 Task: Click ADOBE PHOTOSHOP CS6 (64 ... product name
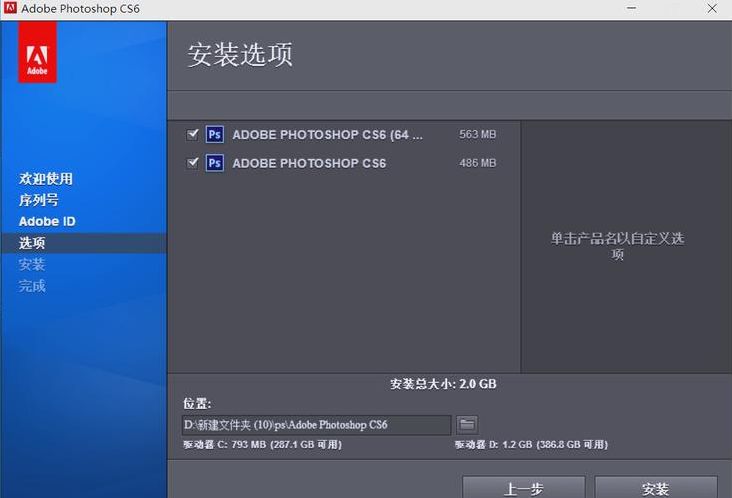(x=328, y=135)
